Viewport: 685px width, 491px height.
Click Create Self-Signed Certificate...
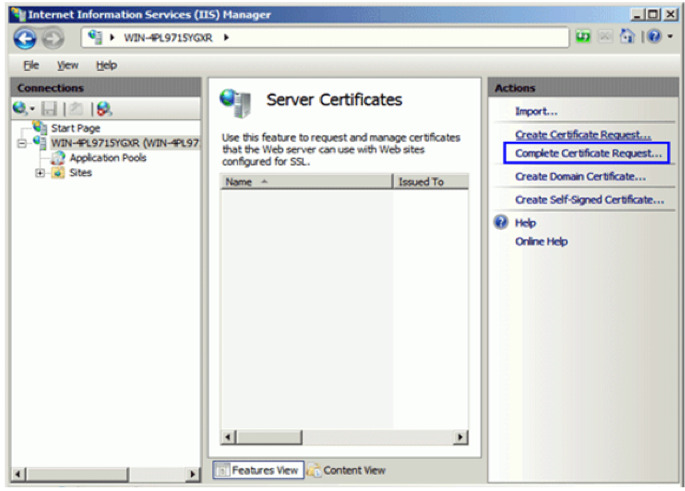[x=589, y=200]
